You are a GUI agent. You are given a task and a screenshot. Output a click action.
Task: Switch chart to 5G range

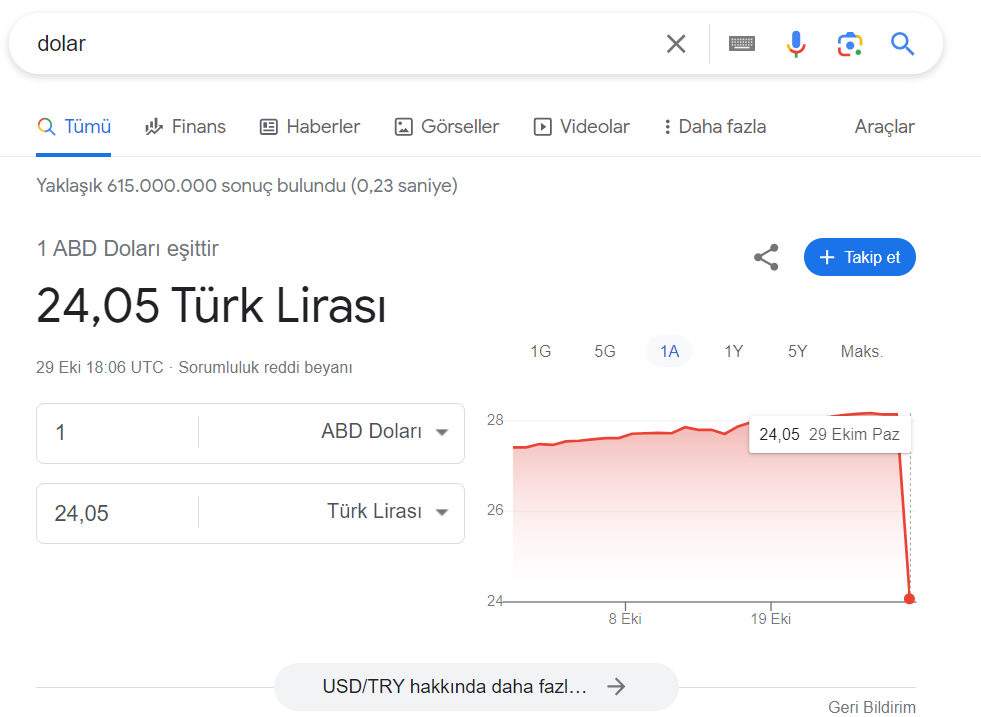click(x=605, y=351)
